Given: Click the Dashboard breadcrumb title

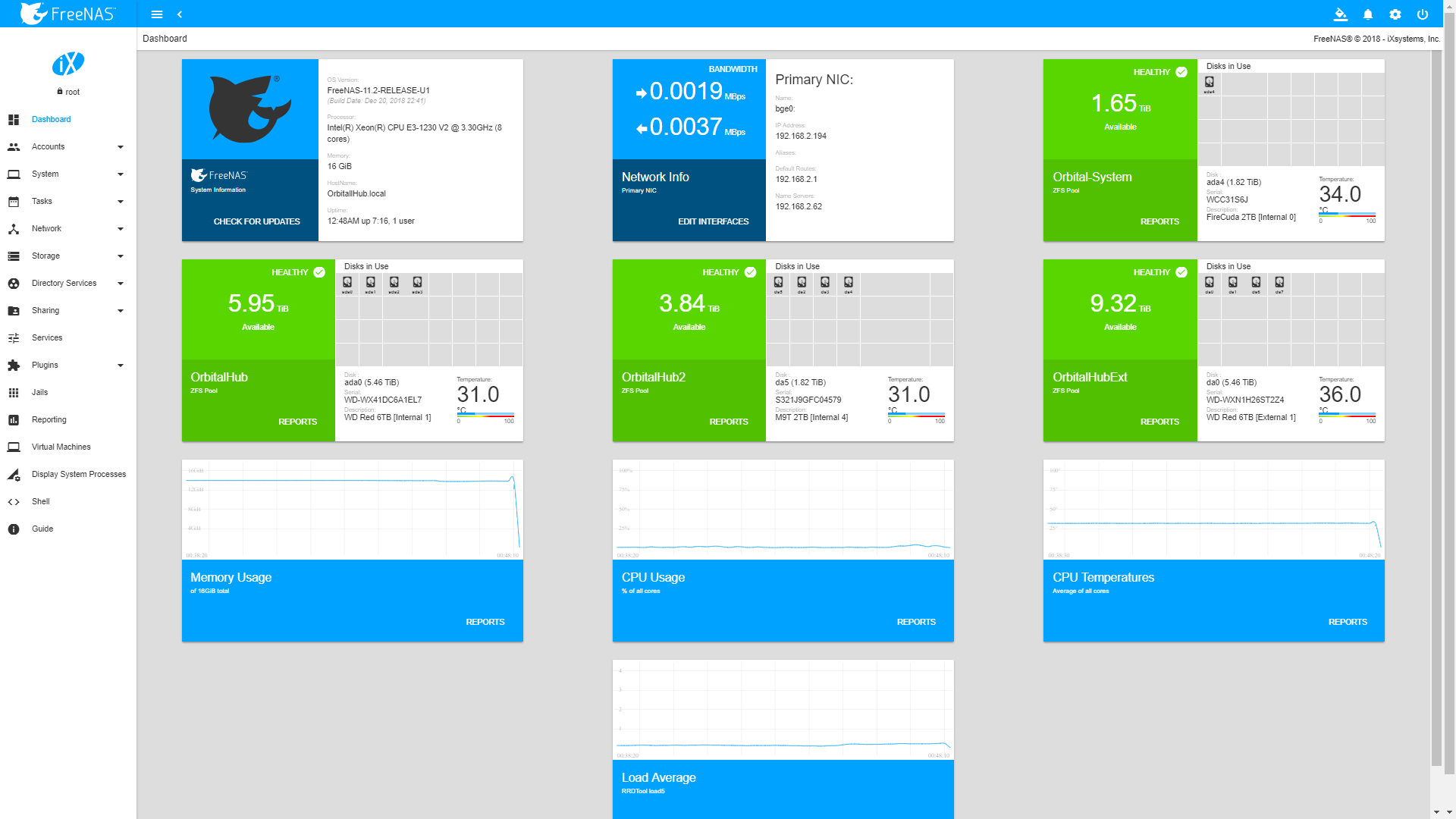Looking at the screenshot, I should point(165,39).
